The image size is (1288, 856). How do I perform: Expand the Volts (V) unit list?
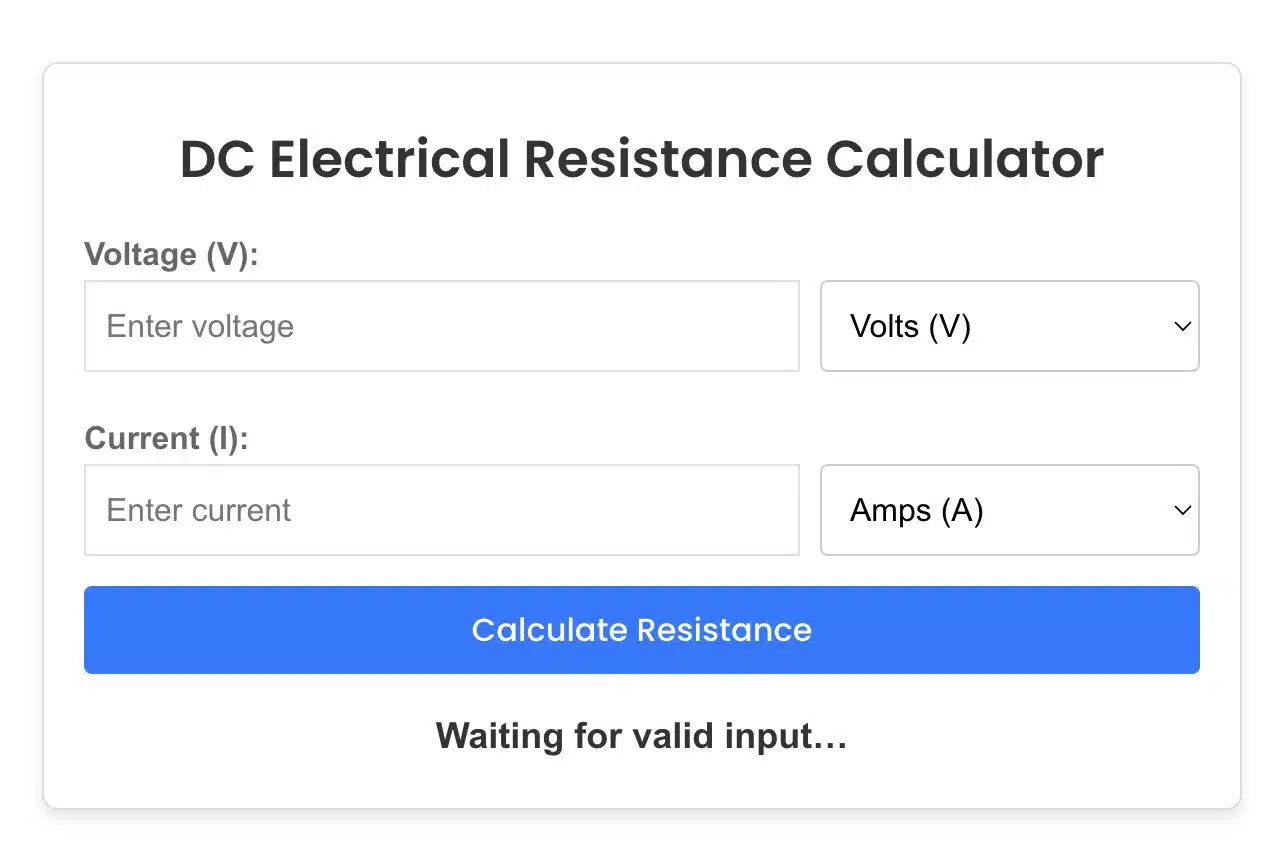point(1008,326)
